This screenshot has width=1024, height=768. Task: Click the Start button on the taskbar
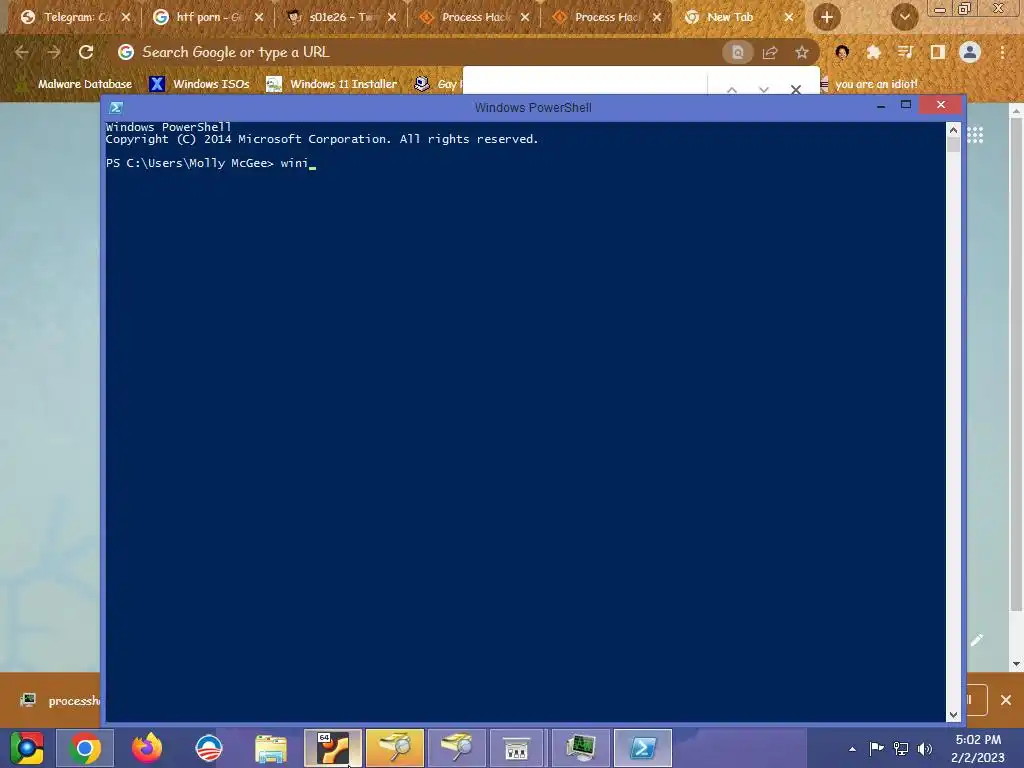point(27,748)
